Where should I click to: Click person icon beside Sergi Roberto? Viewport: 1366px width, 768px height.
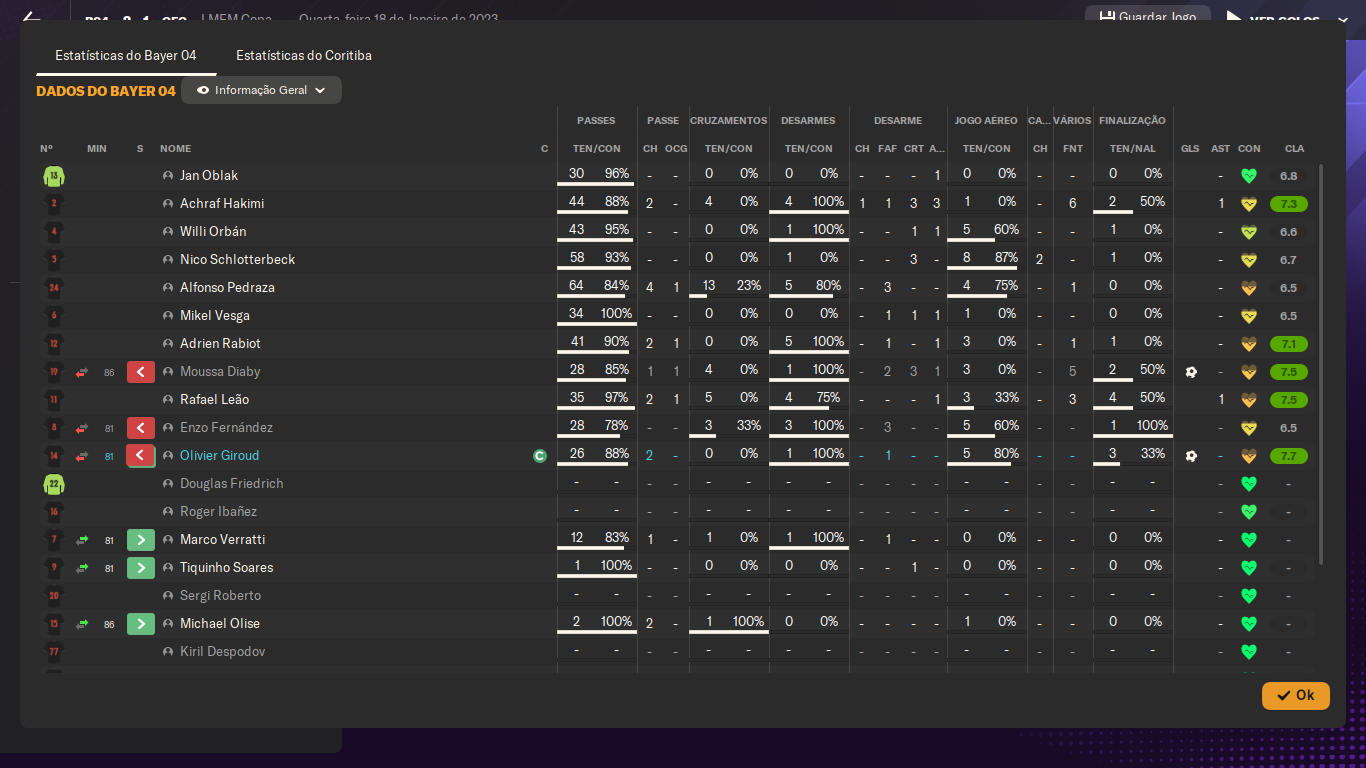(168, 595)
